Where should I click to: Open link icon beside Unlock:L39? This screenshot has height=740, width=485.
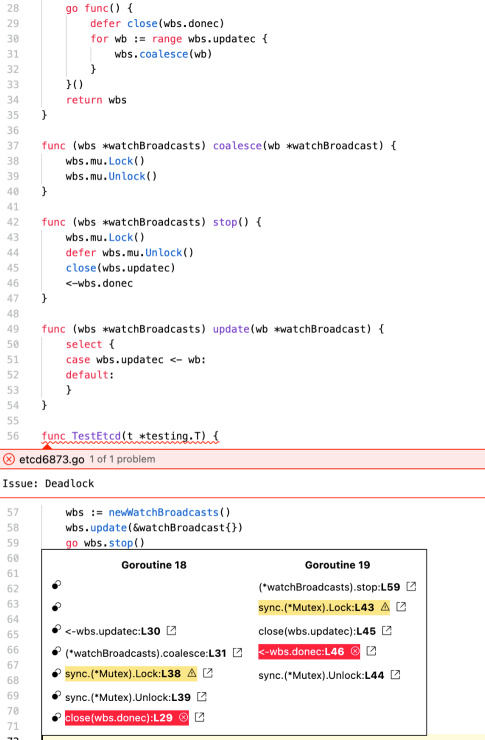201,696
